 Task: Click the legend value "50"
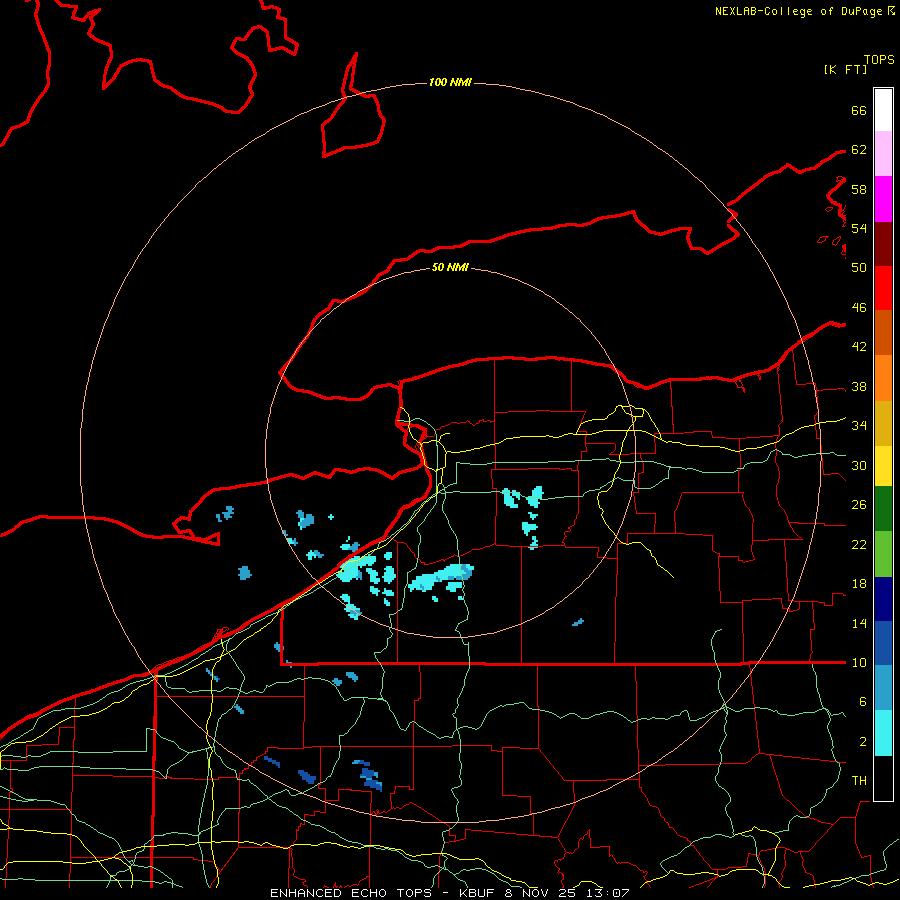(x=859, y=268)
